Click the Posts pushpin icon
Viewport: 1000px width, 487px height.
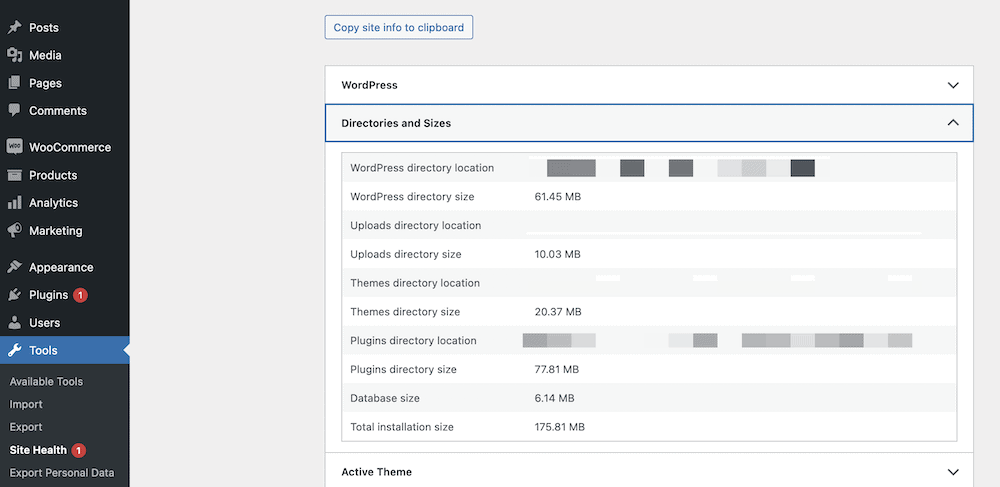[14, 27]
